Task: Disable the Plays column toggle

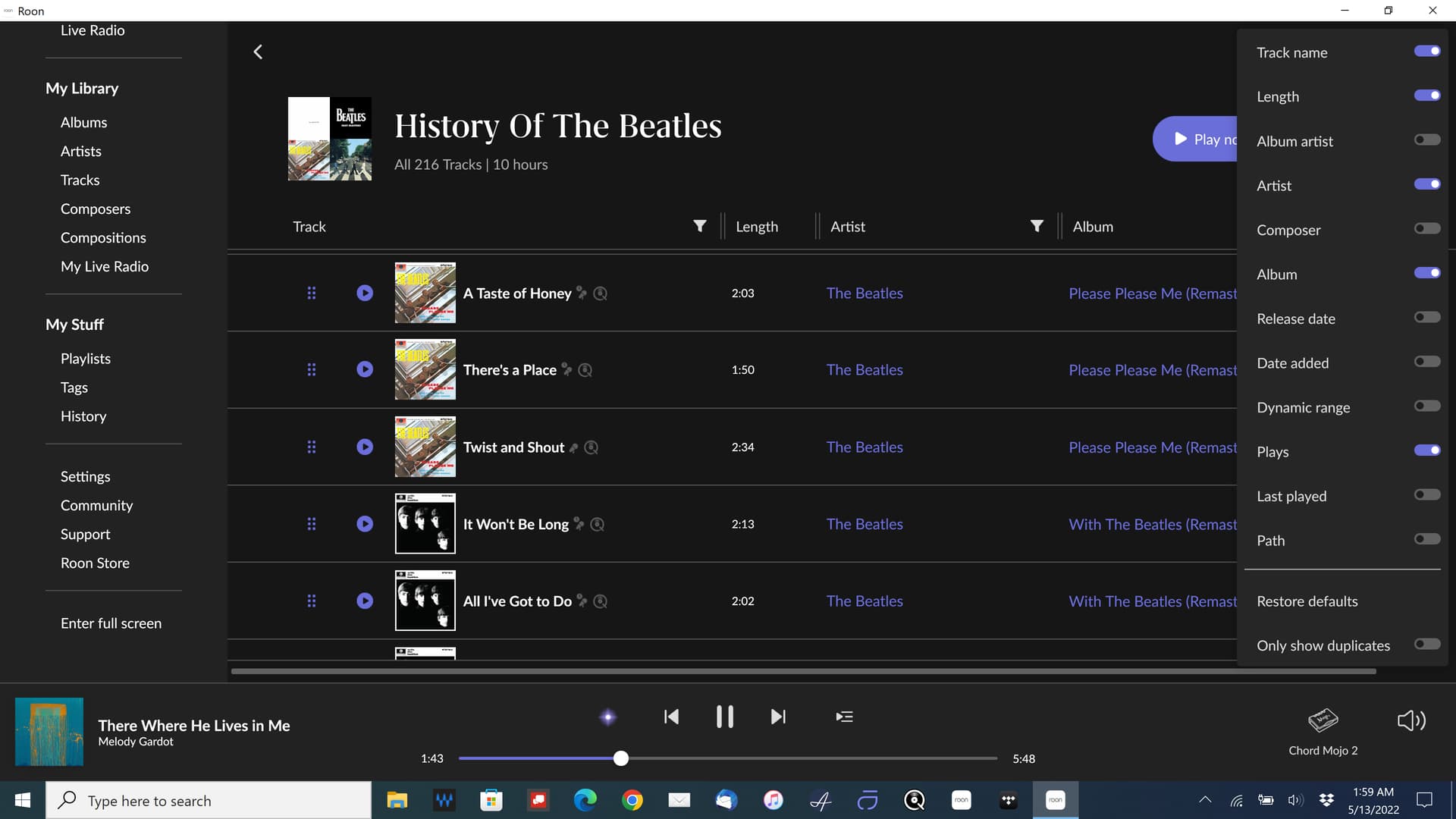Action: click(x=1426, y=450)
